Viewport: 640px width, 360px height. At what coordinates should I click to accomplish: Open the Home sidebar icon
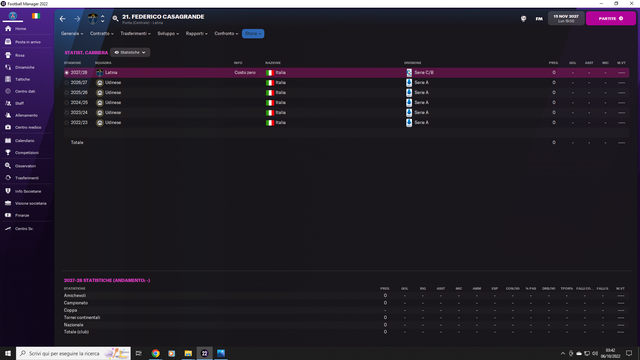[x=8, y=29]
